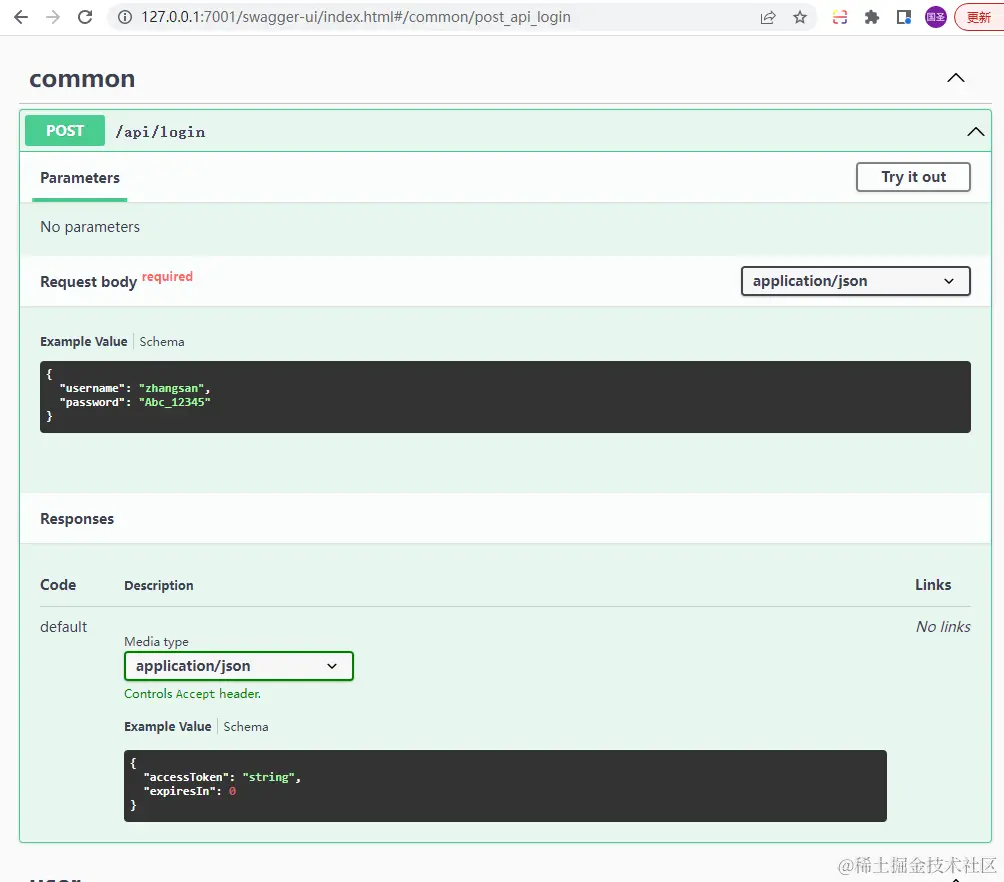Collapse the POST /api/login operation
The width and height of the screenshot is (1004, 882).
[x=975, y=132]
